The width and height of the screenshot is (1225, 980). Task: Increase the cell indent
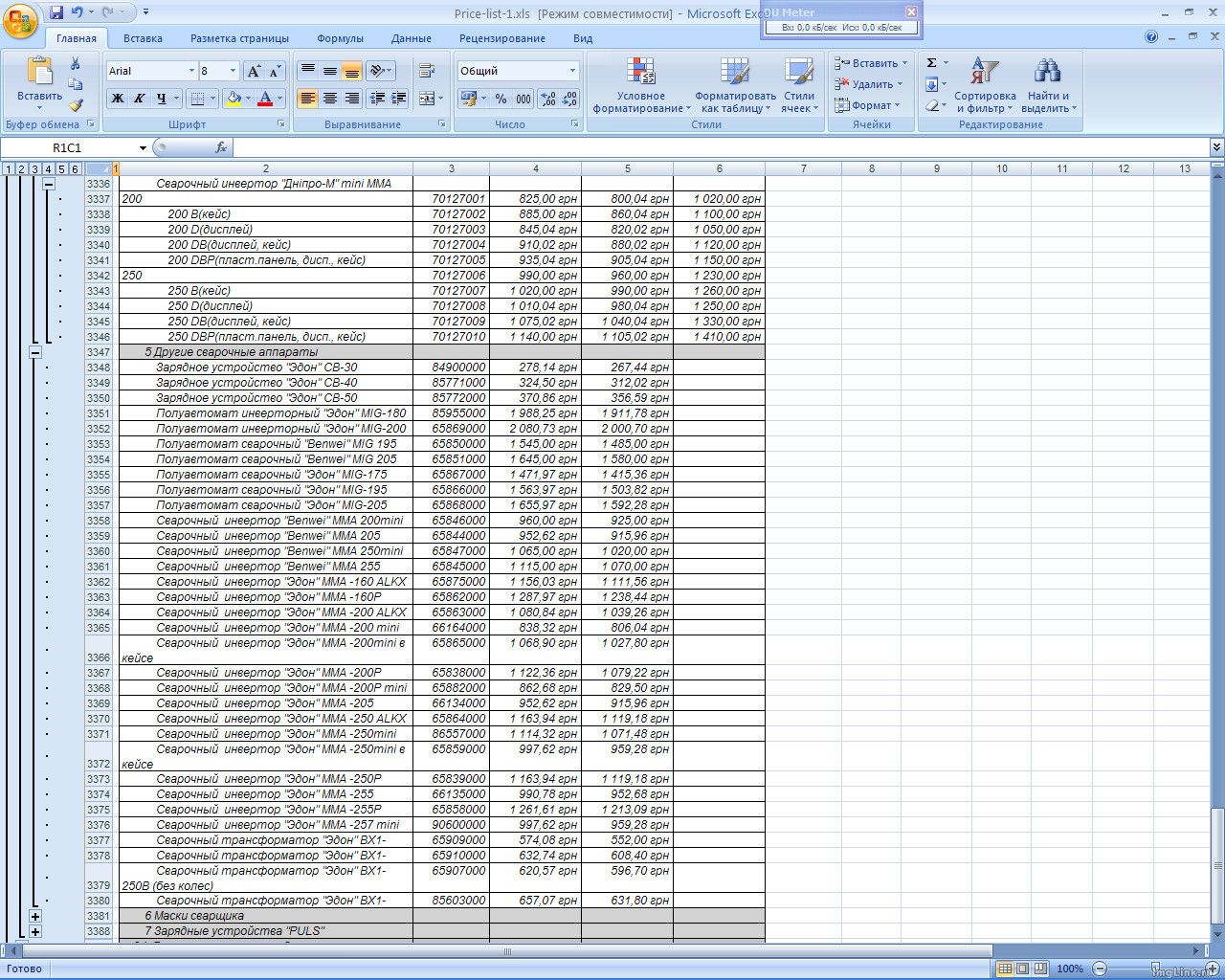[x=398, y=98]
